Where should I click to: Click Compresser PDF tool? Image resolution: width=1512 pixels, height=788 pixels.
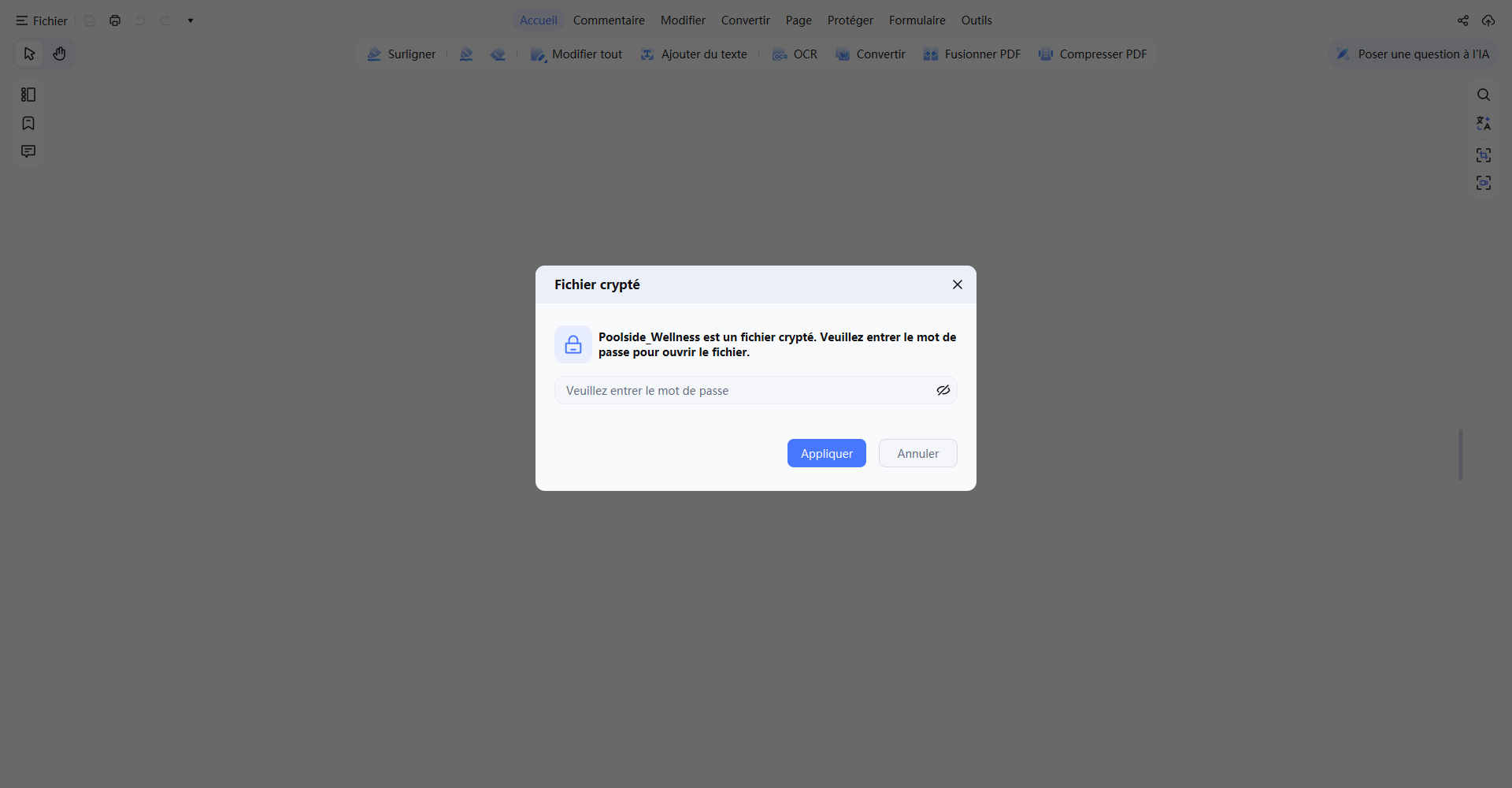pos(1093,54)
